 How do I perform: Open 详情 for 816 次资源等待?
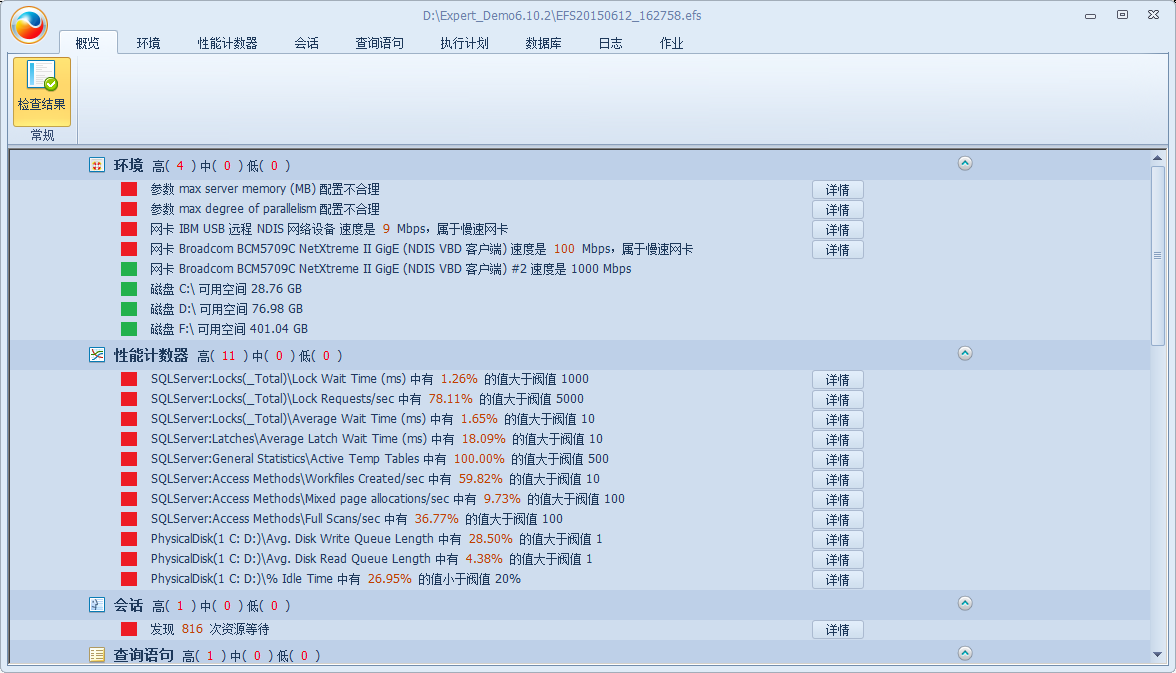tap(838, 629)
